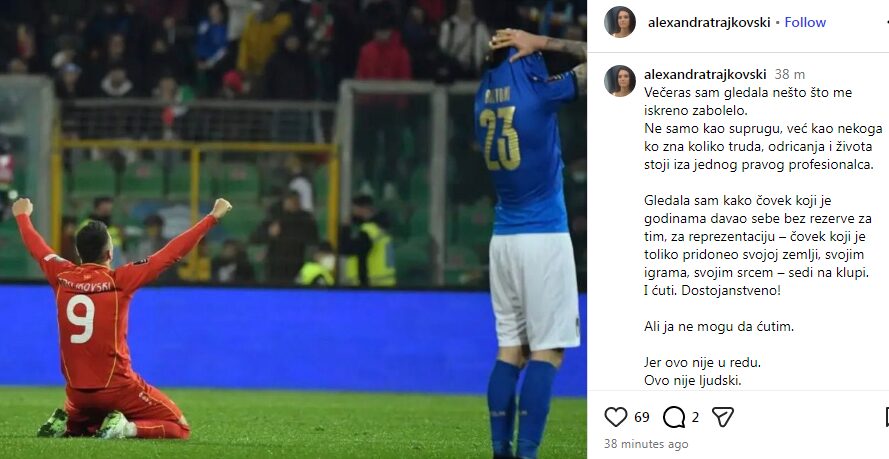Open comments via speech bubble icon
889x459 pixels.
coord(674,417)
